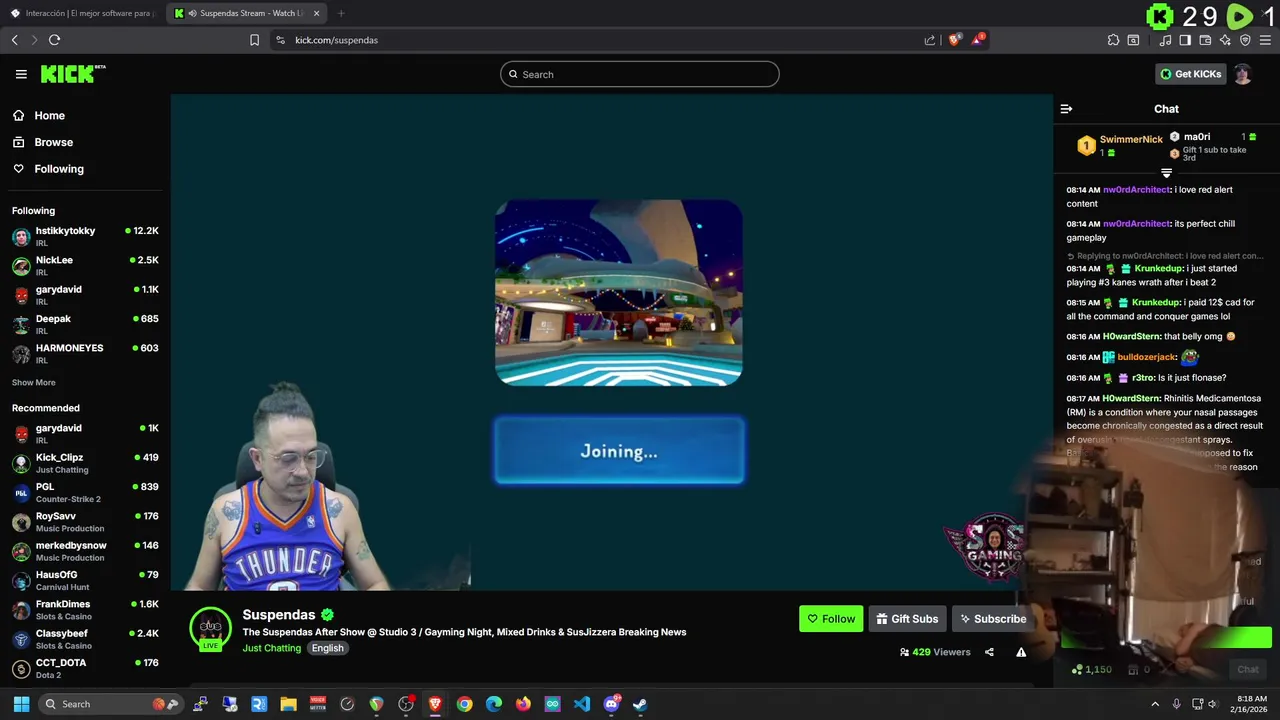Reload the current page
This screenshot has height=720, width=1280.
[x=54, y=40]
